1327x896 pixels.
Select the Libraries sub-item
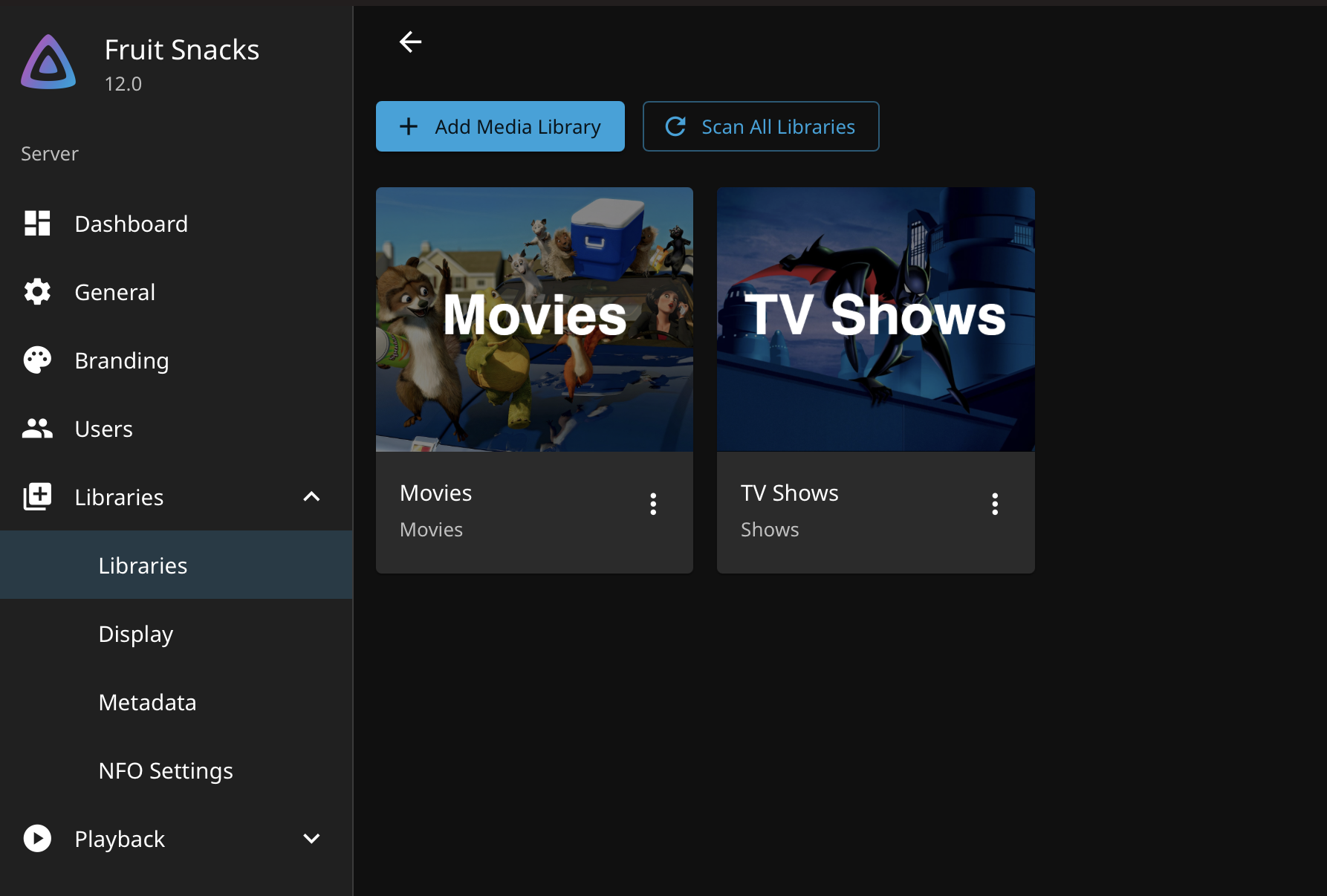(176, 565)
